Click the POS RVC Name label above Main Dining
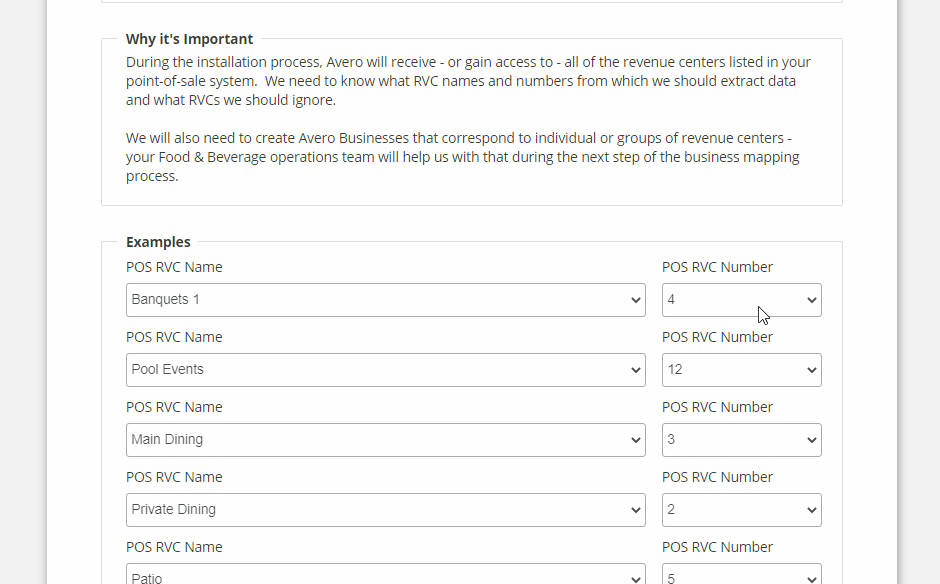The width and height of the screenshot is (940, 584). [x=174, y=407]
